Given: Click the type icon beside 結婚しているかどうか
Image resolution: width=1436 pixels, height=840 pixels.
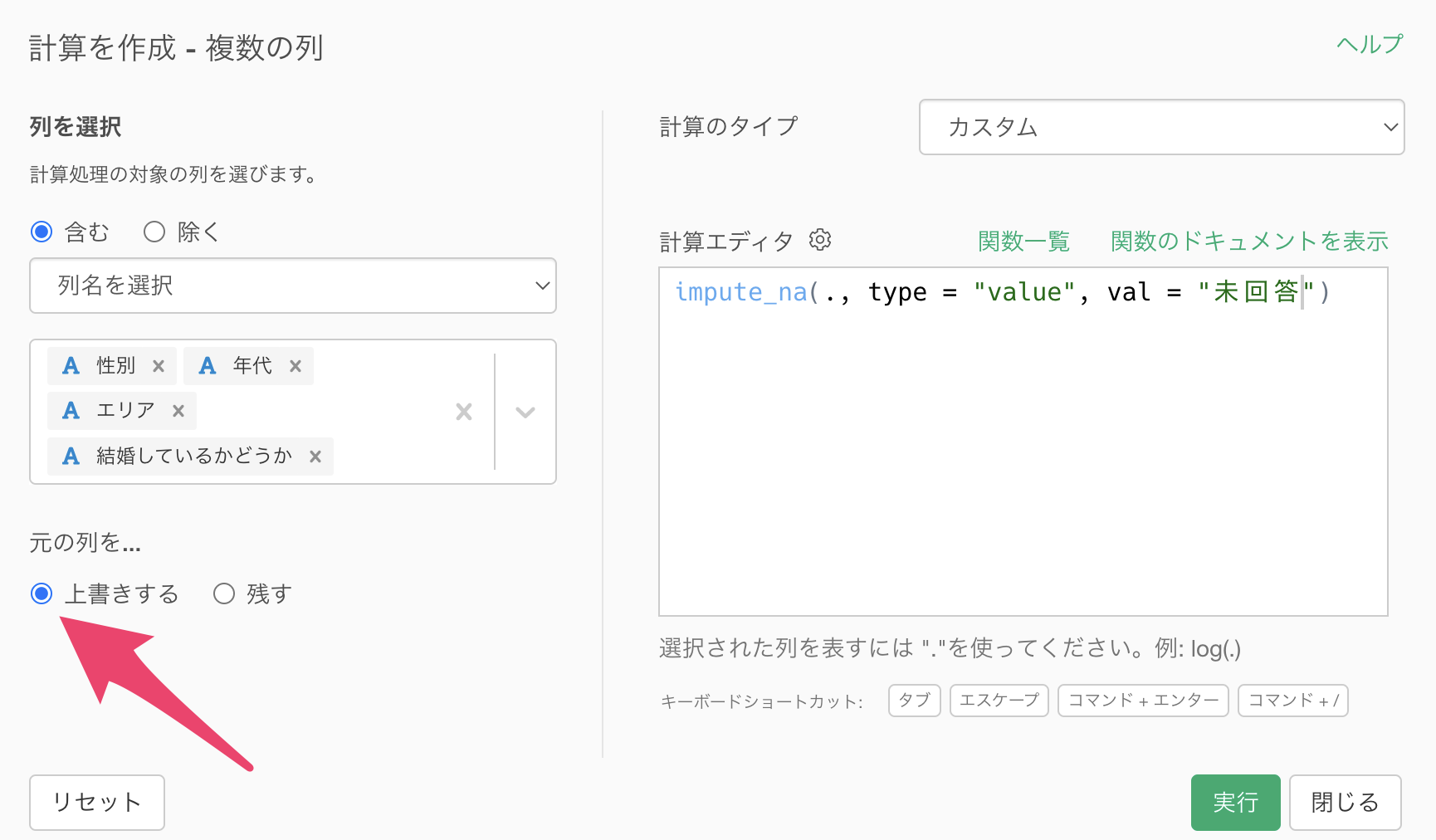Looking at the screenshot, I should (71, 457).
